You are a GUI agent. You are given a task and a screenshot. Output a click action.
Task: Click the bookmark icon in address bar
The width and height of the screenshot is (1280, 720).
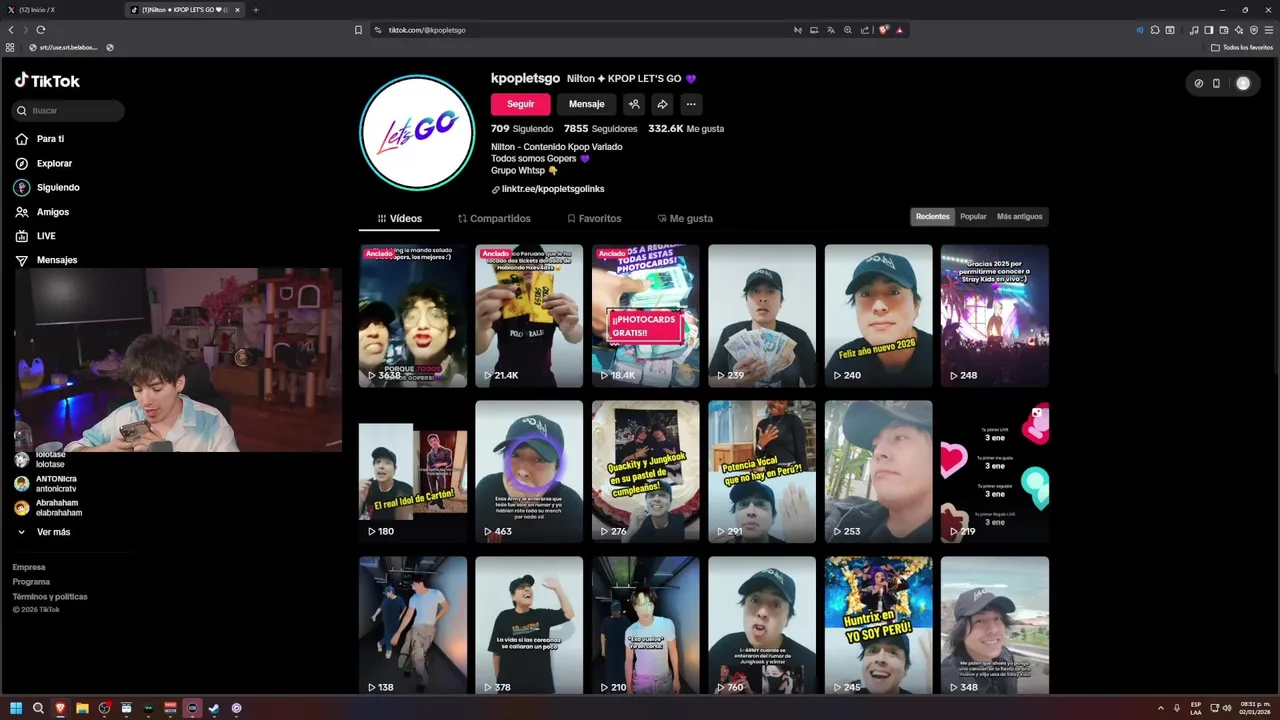[x=358, y=30]
